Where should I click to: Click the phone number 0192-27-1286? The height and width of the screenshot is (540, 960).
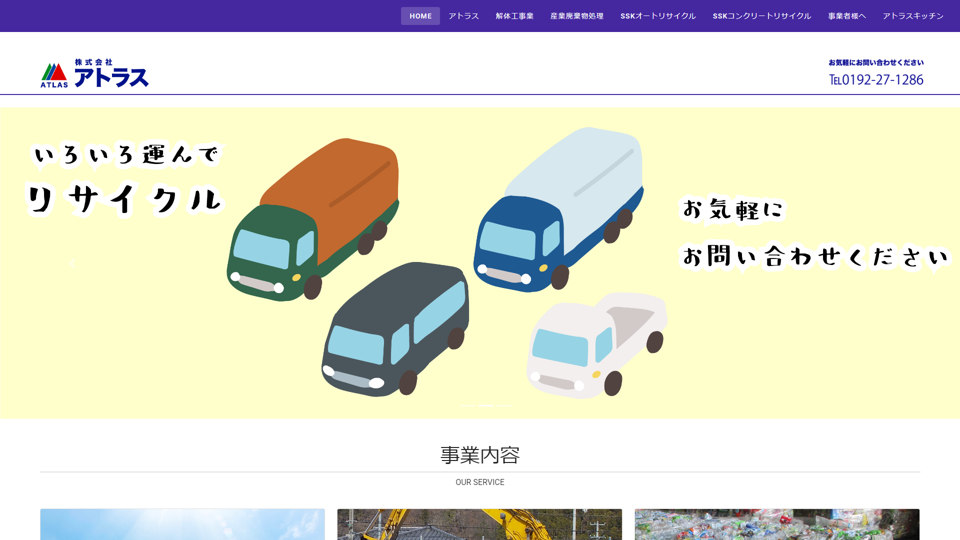(x=876, y=80)
